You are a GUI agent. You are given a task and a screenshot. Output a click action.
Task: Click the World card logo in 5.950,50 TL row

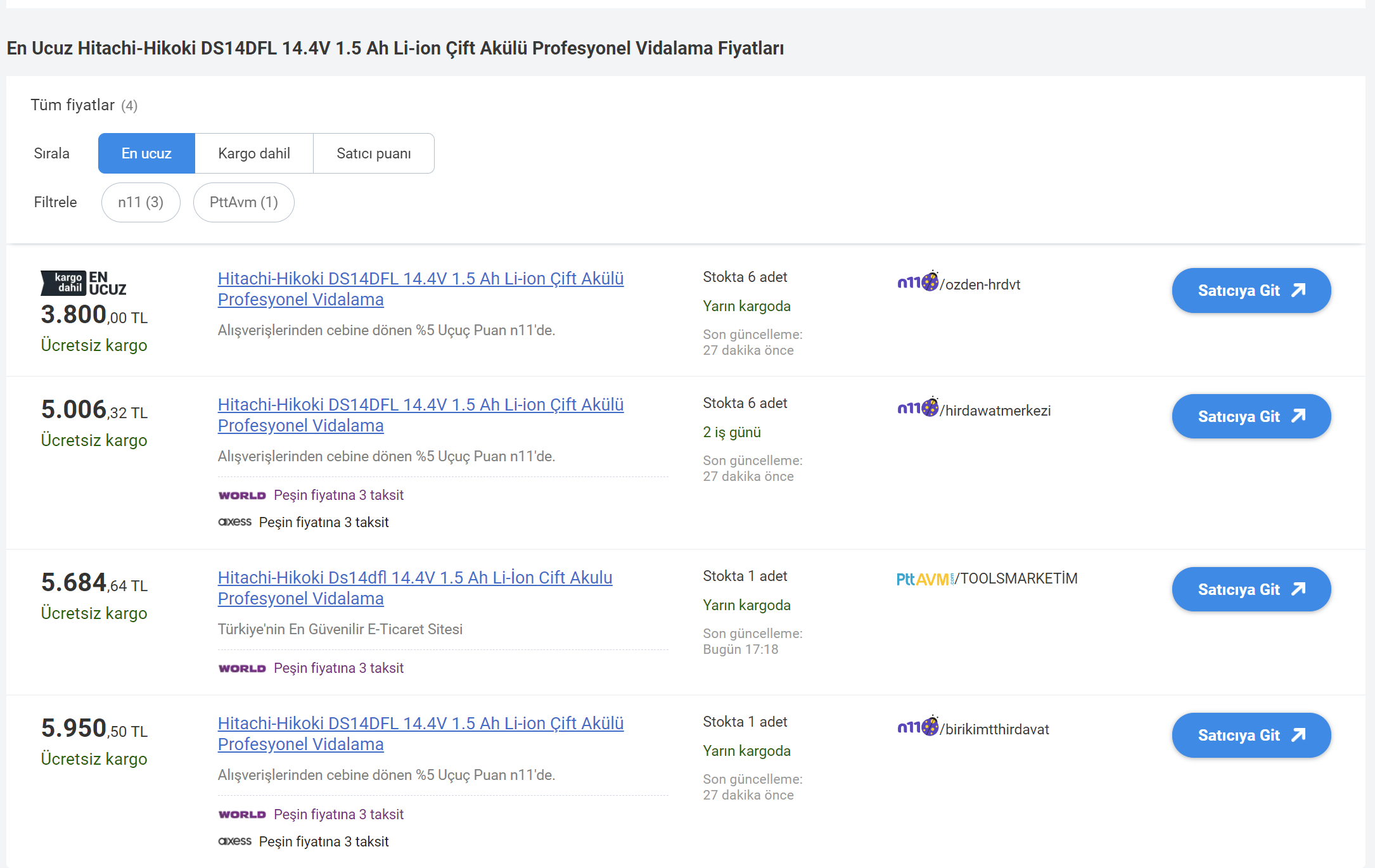pyautogui.click(x=242, y=815)
